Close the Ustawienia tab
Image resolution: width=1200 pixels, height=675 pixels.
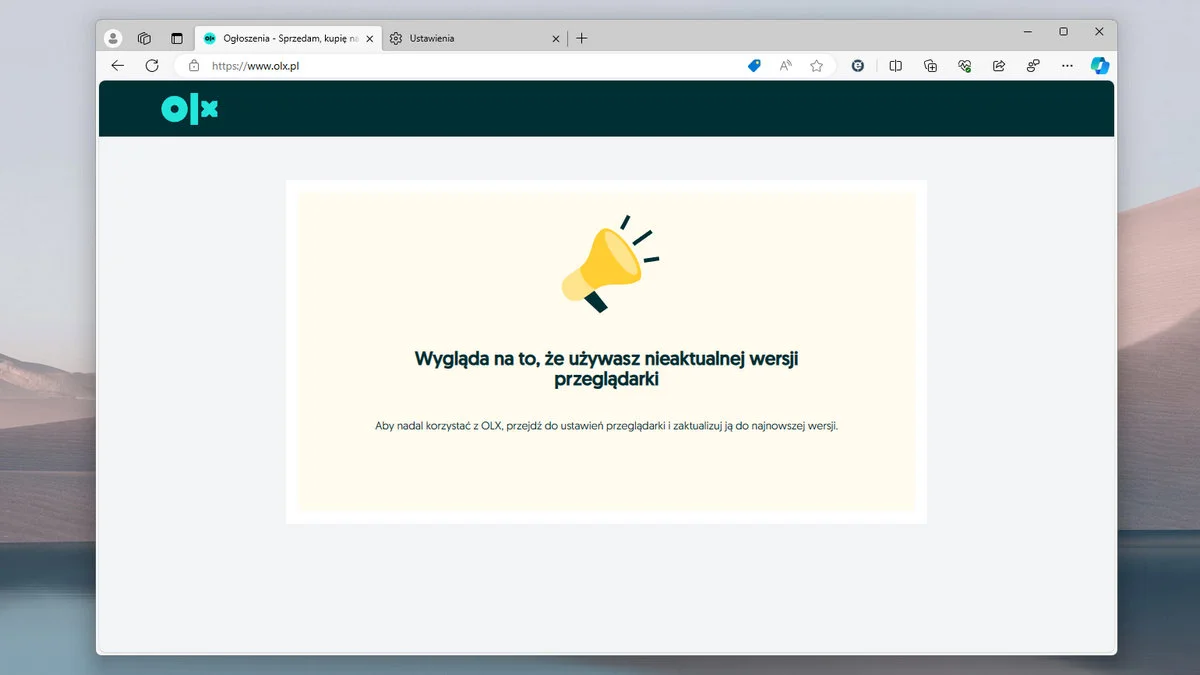point(557,38)
